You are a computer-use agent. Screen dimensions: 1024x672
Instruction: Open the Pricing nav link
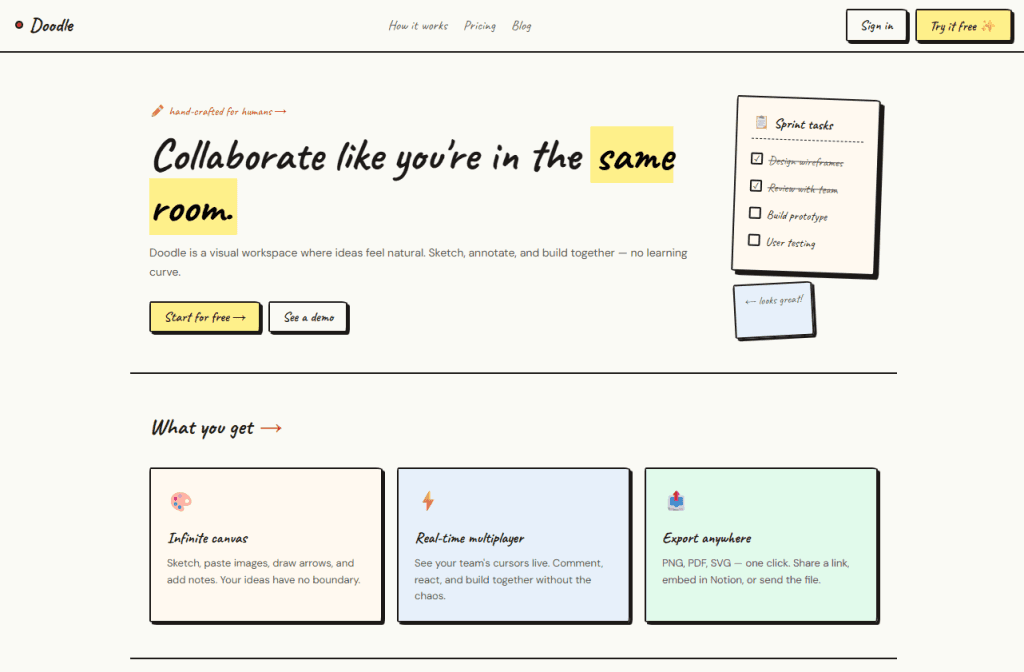480,26
